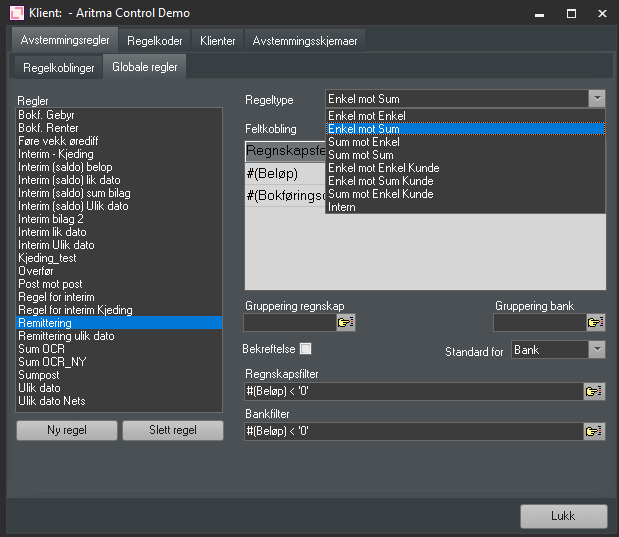Collapse the Regeltype dropdown arrow
This screenshot has height=537, width=619.
(x=597, y=98)
